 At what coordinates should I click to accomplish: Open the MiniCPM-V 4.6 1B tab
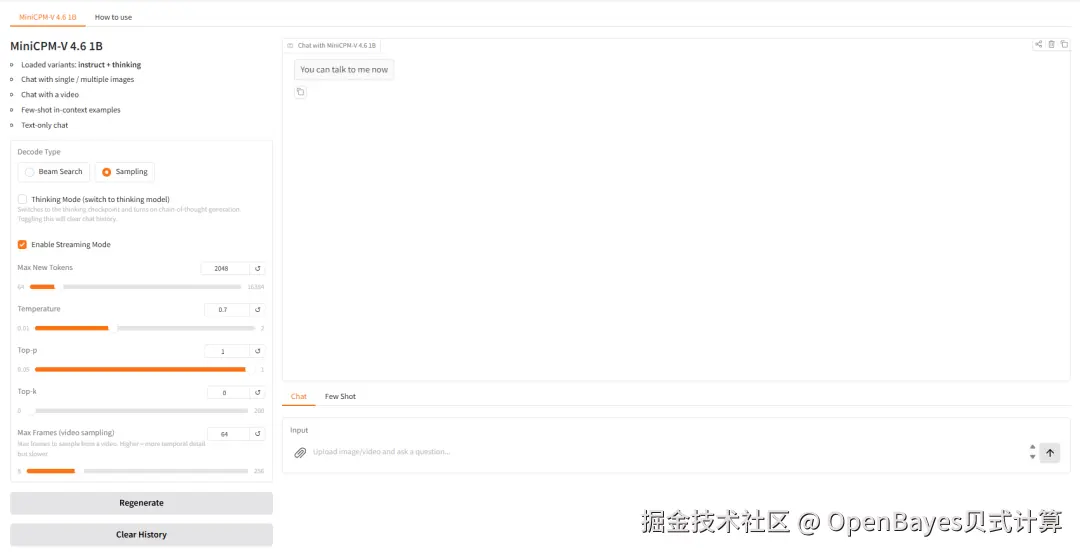point(48,17)
